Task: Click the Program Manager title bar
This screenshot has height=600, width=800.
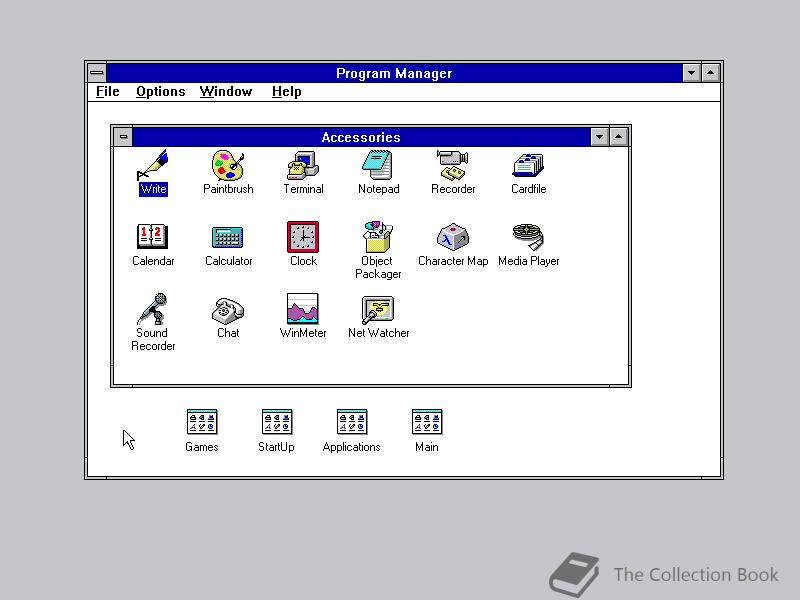Action: tap(394, 73)
